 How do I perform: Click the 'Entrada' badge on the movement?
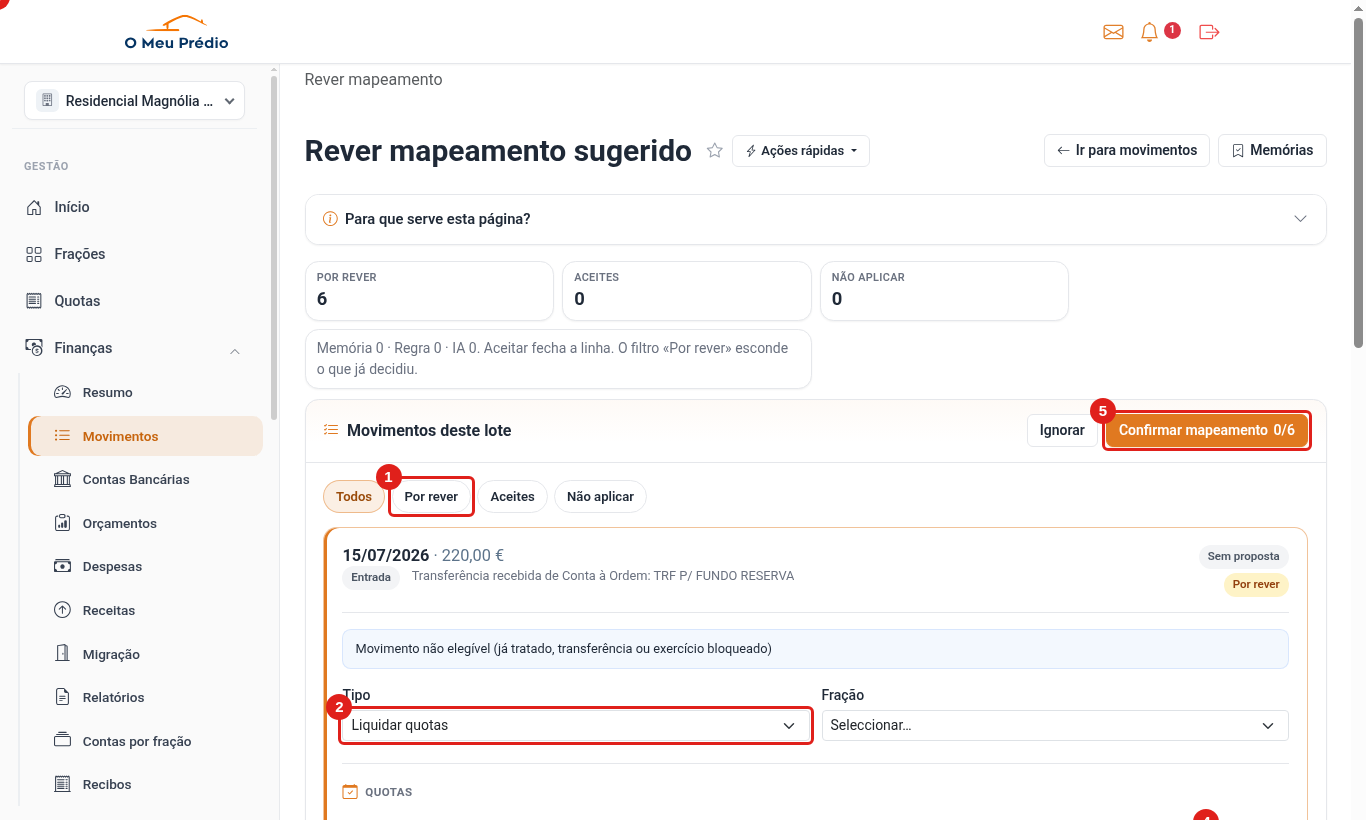(371, 577)
